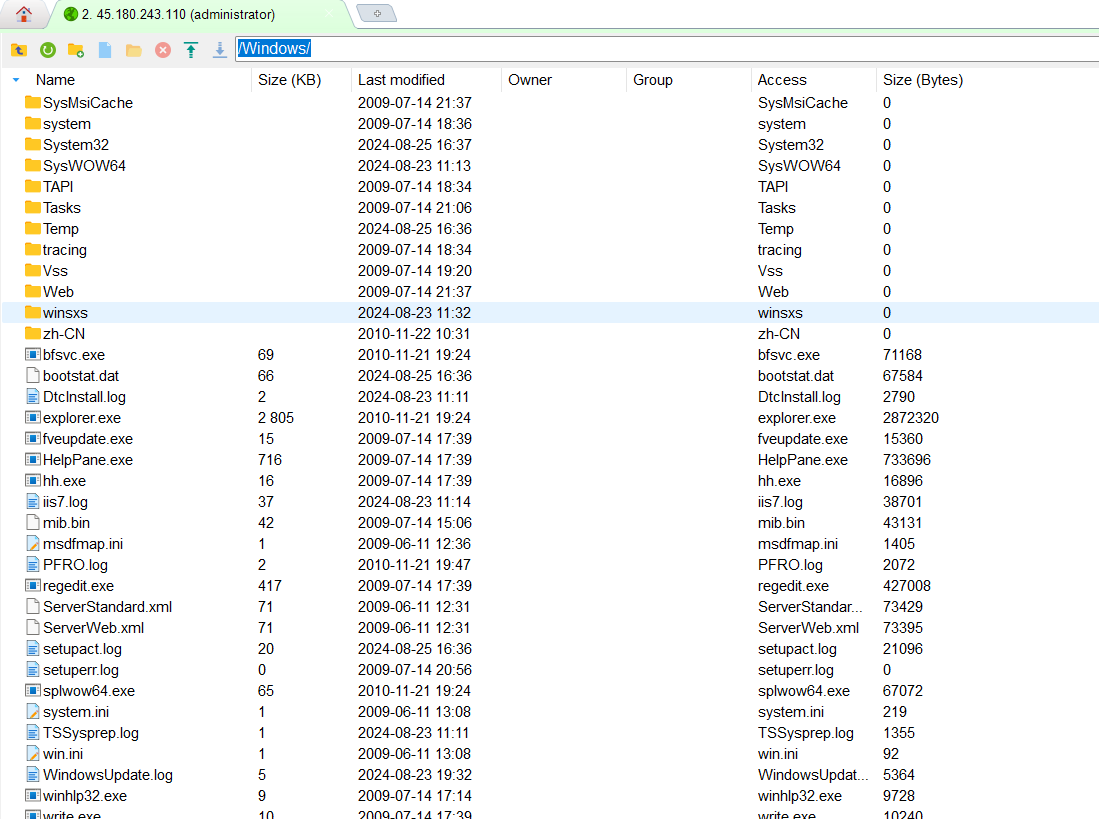Sort the list by the Name column header
The image size is (1099, 819).
55,80
